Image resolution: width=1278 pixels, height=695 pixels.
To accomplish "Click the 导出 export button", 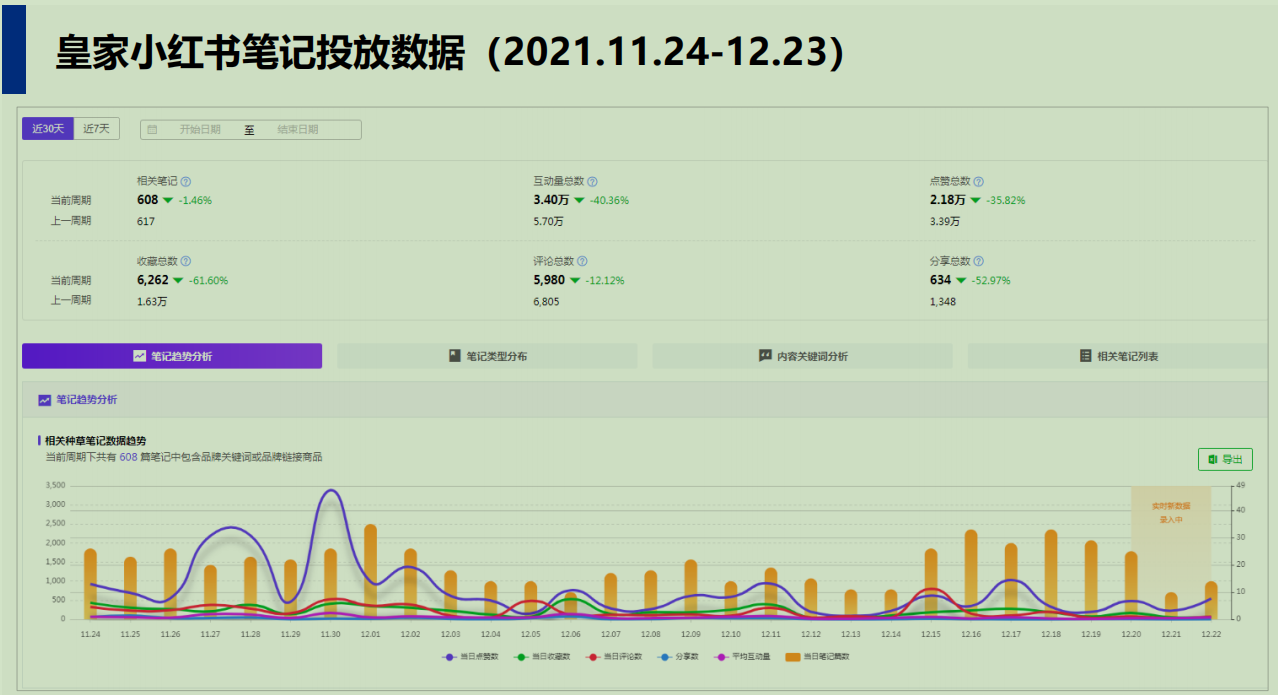I will tap(1225, 459).
